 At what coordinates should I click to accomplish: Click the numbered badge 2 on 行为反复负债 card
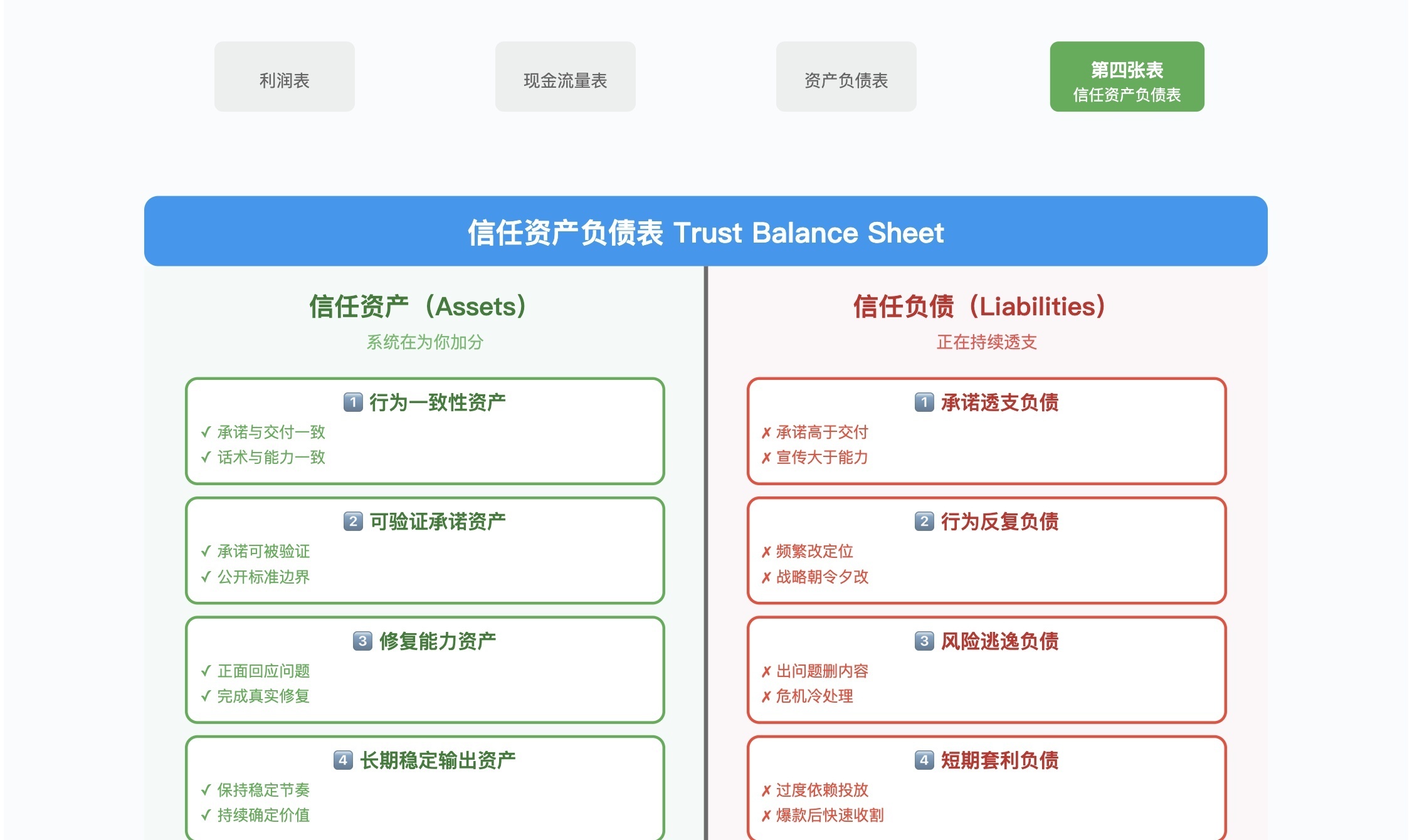click(924, 521)
